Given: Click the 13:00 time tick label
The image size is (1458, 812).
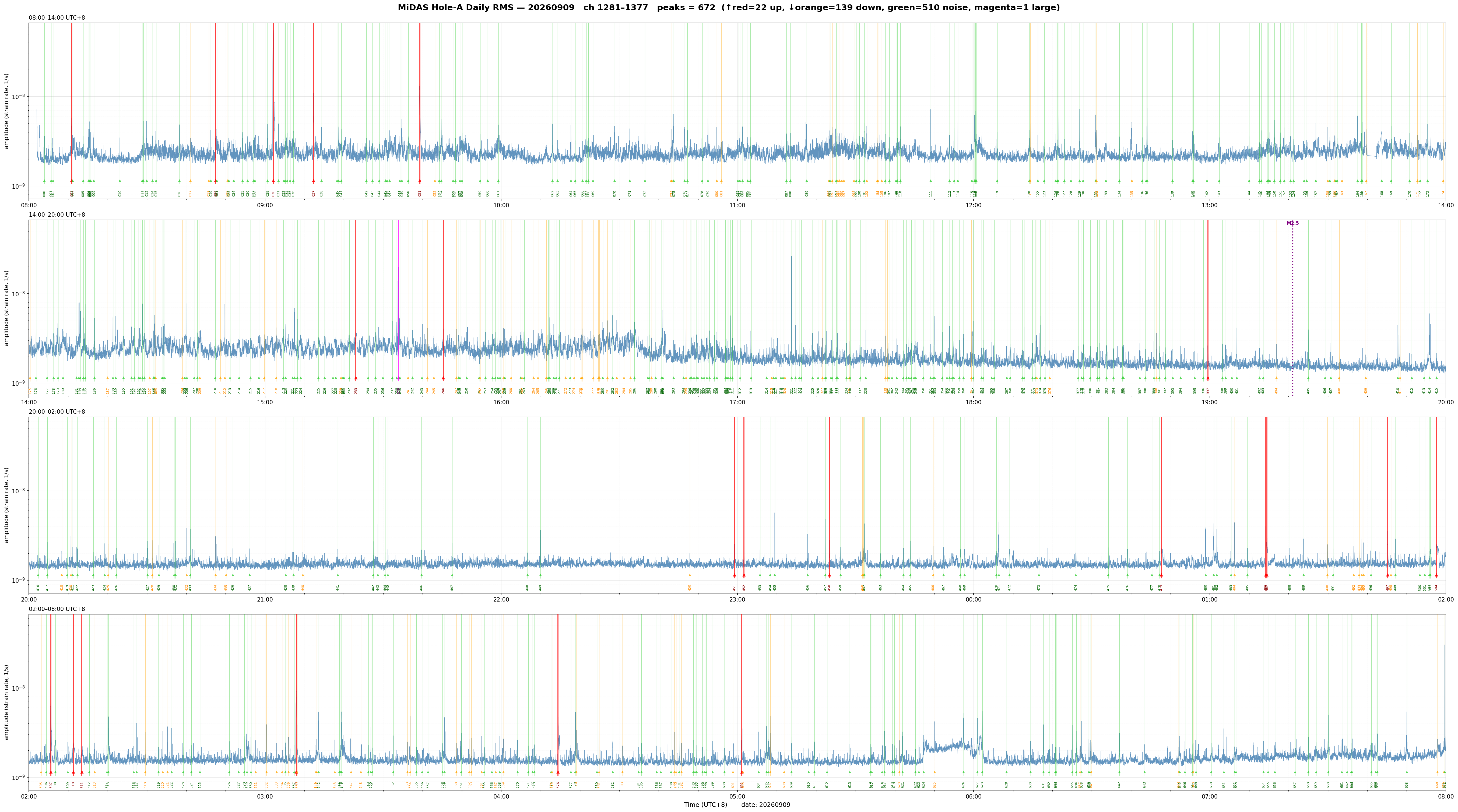Looking at the screenshot, I should click(x=1210, y=205).
